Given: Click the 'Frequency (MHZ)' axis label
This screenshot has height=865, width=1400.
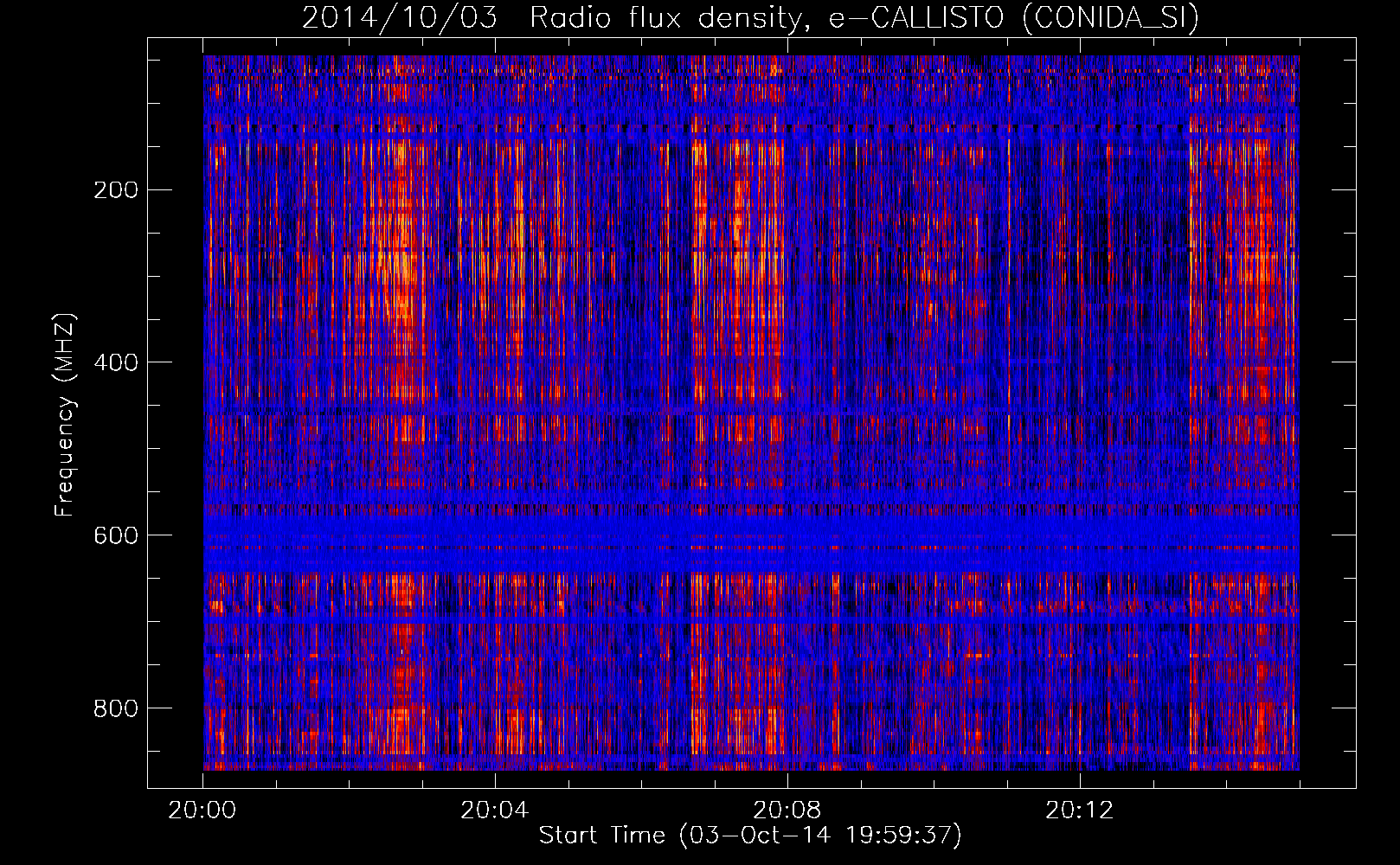Looking at the screenshot, I should pos(65,414).
